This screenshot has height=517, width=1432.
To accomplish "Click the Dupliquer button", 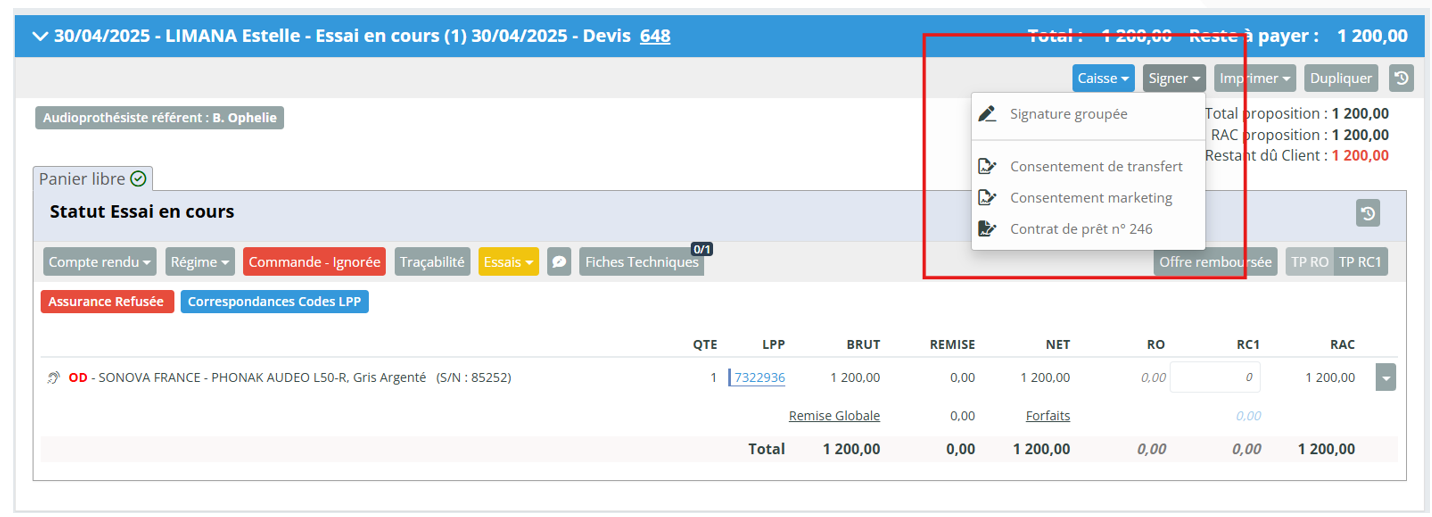I will [1341, 78].
